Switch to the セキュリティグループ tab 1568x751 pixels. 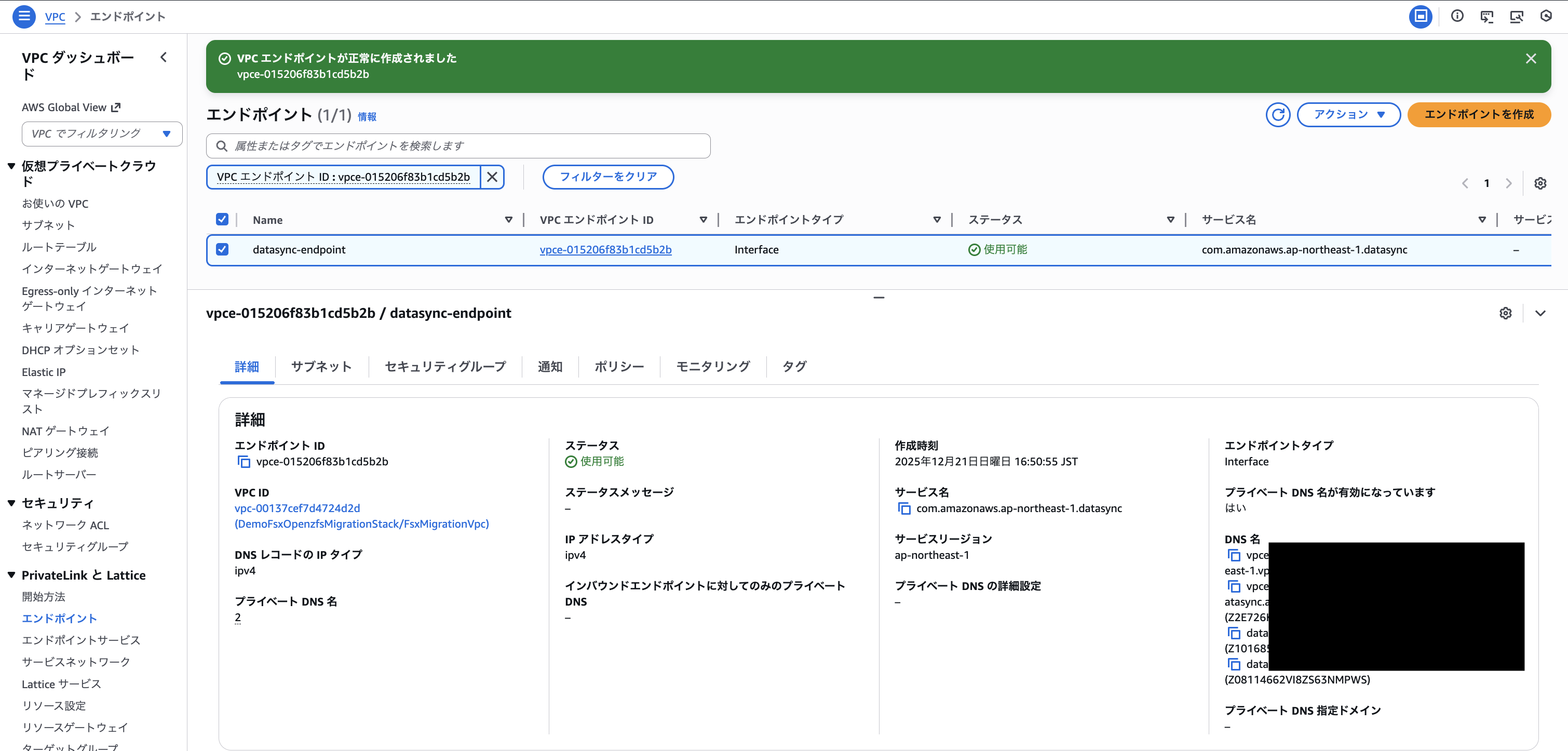[444, 367]
